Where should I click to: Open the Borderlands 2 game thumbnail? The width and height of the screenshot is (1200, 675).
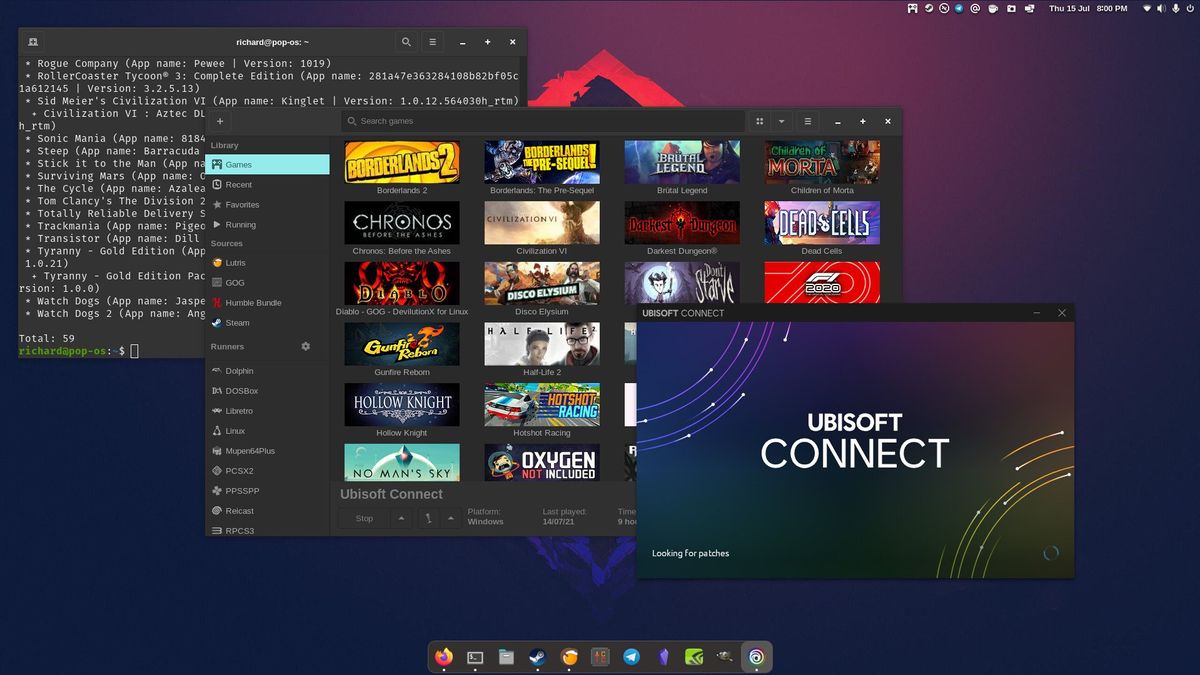(x=402, y=161)
